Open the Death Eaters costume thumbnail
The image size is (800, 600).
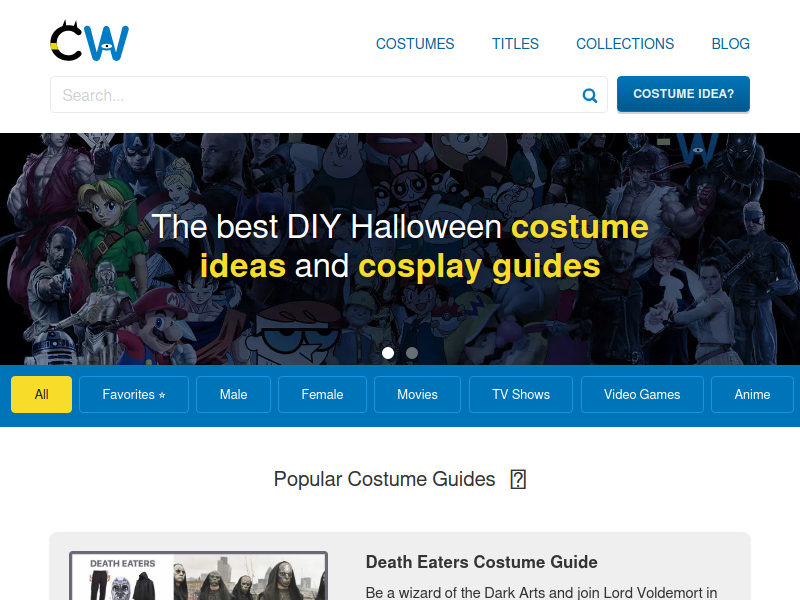tap(198, 576)
